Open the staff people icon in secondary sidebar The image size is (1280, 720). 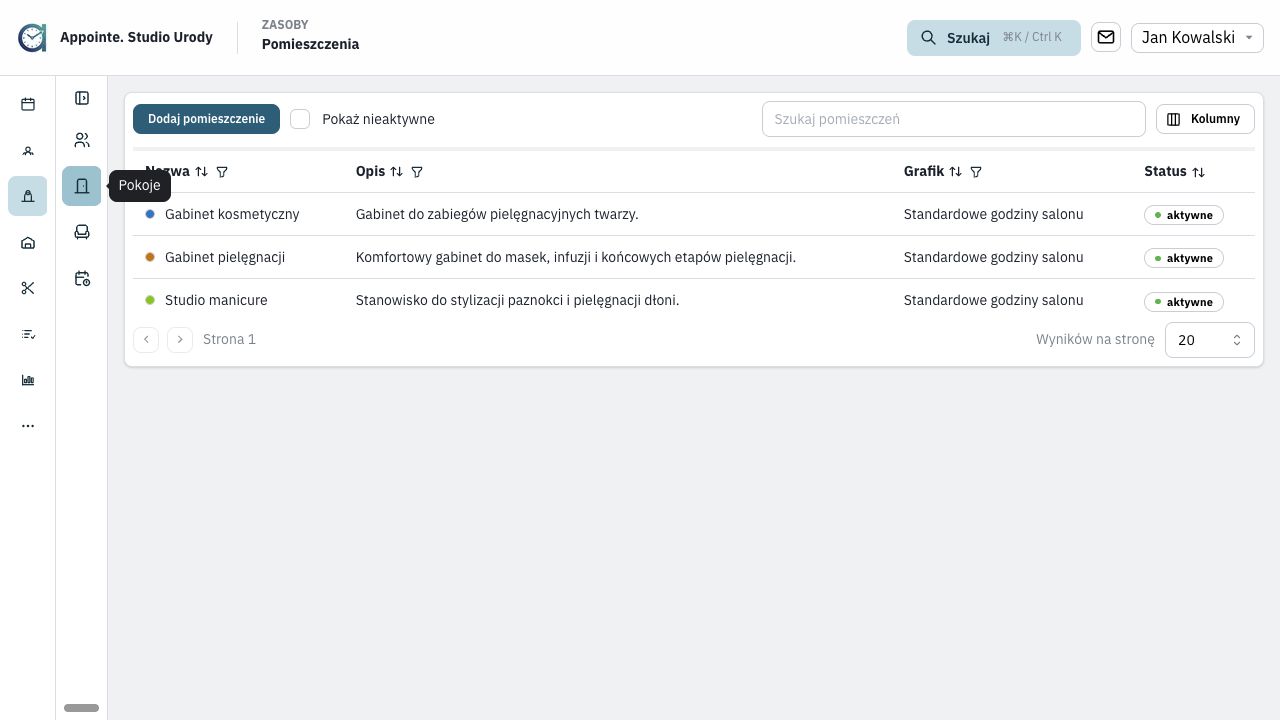82,140
